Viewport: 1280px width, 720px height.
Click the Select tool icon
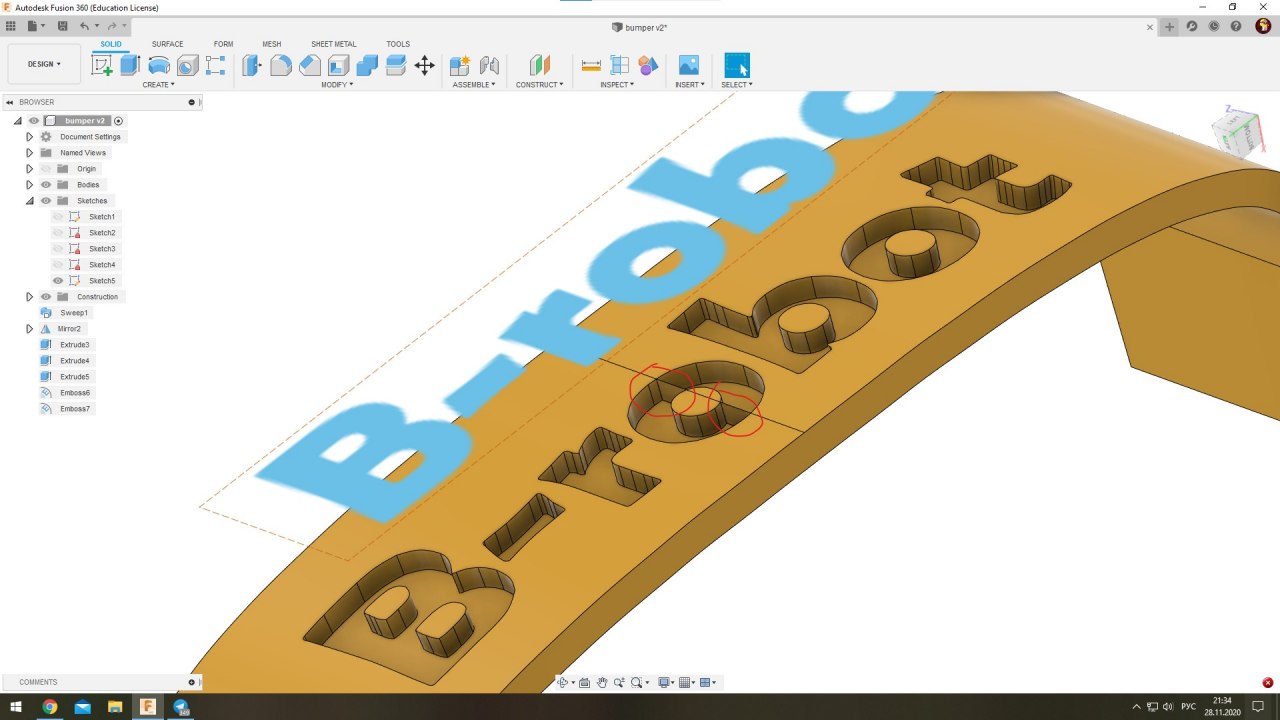click(736, 66)
